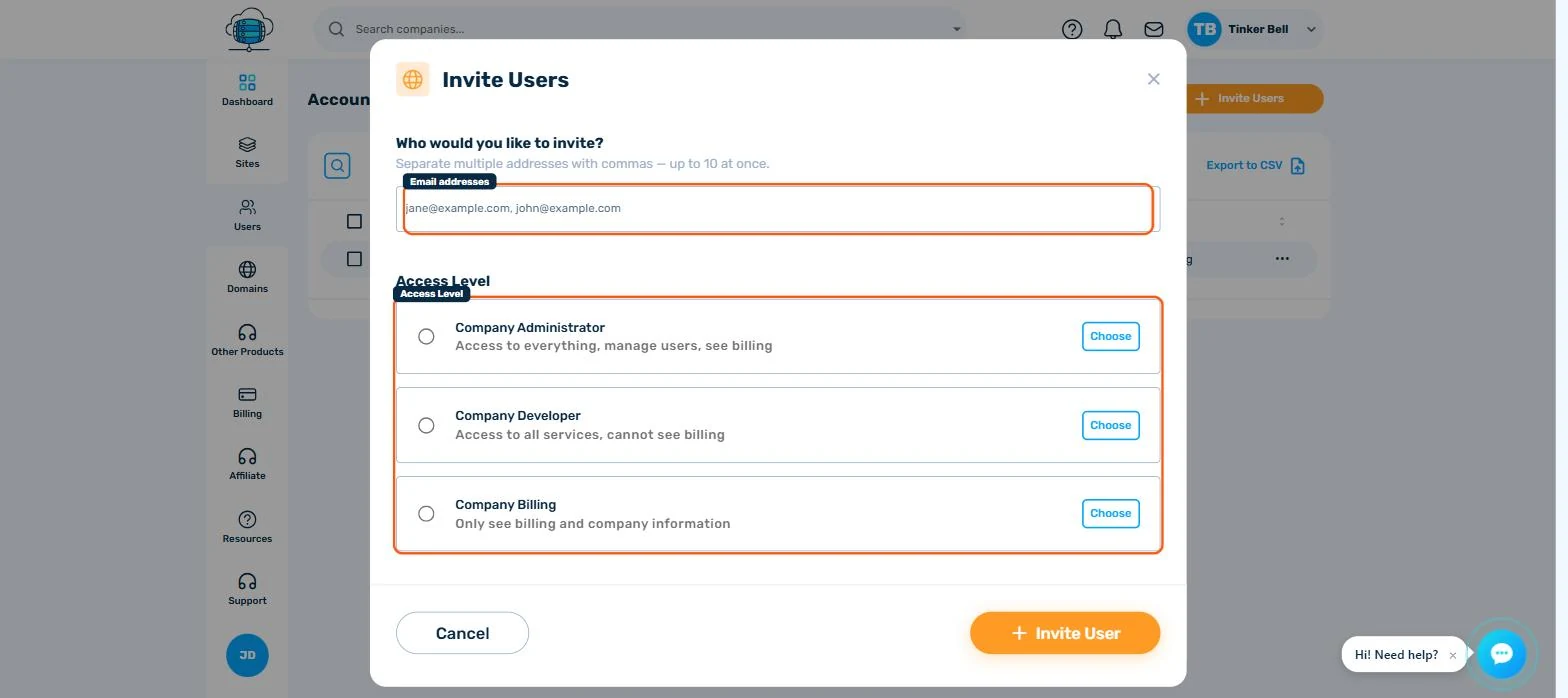Select the Company Developer radio button
This screenshot has height=698, width=1568.
(x=426, y=425)
